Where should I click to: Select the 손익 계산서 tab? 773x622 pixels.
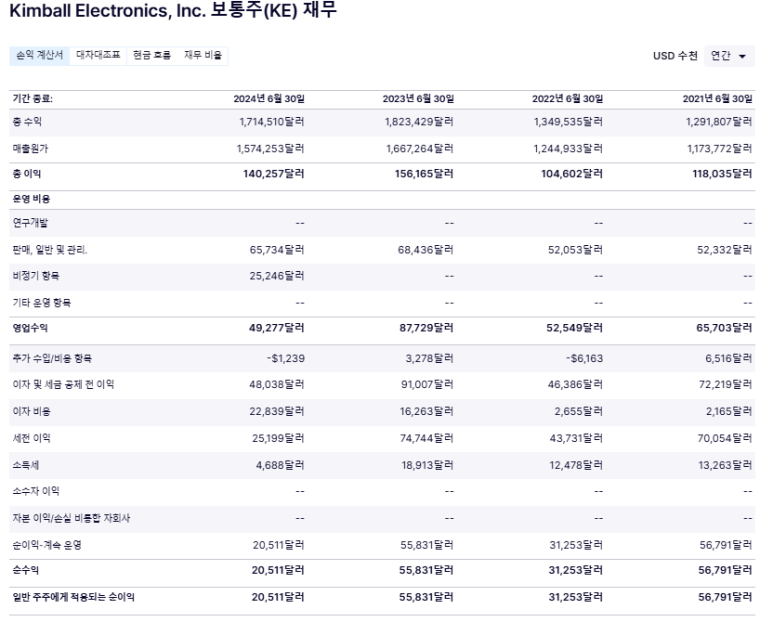click(x=41, y=55)
